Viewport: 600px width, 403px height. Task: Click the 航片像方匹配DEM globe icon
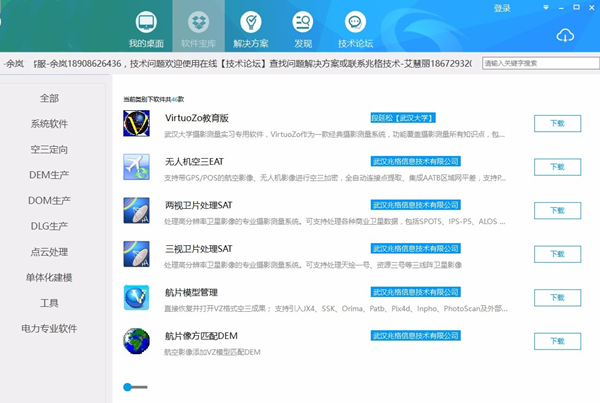[137, 341]
